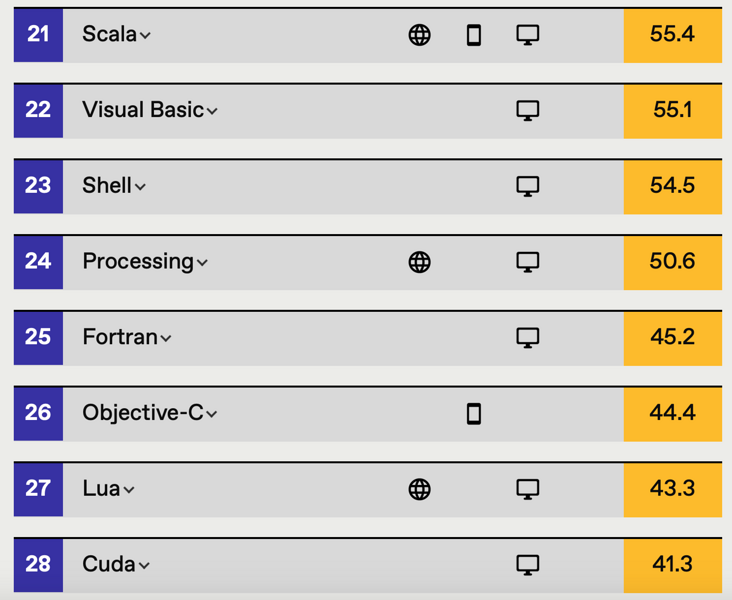Expand the Visual Basic dropdown chevron
The height and width of the screenshot is (600, 732).
[212, 111]
